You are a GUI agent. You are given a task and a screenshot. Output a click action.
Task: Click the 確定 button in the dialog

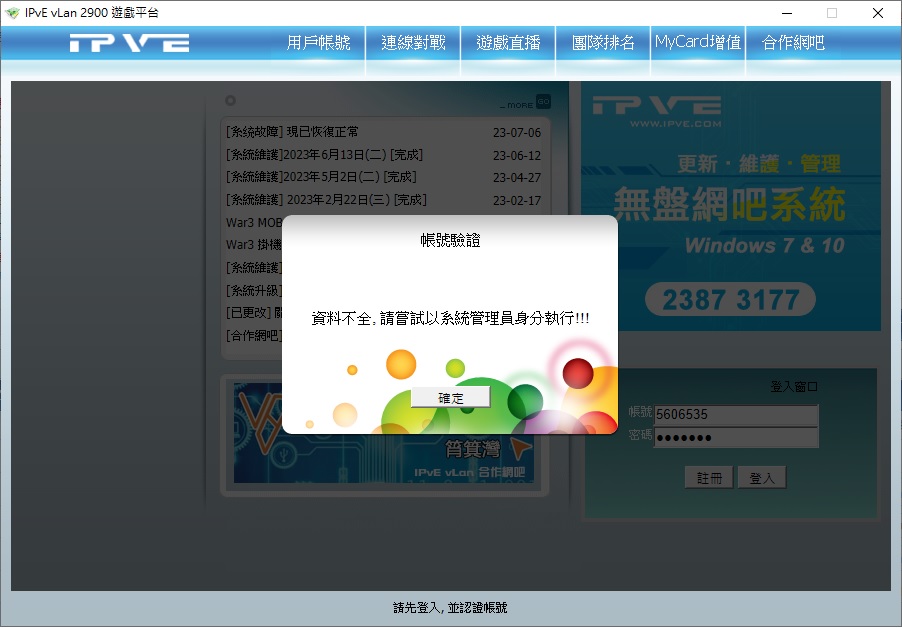(x=450, y=397)
